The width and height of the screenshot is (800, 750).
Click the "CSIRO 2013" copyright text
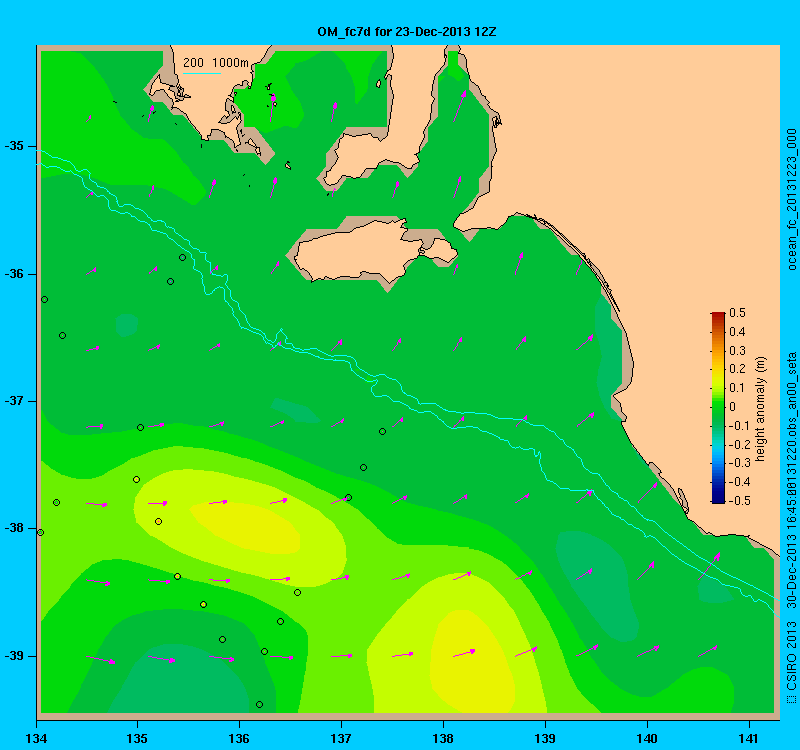[791, 656]
